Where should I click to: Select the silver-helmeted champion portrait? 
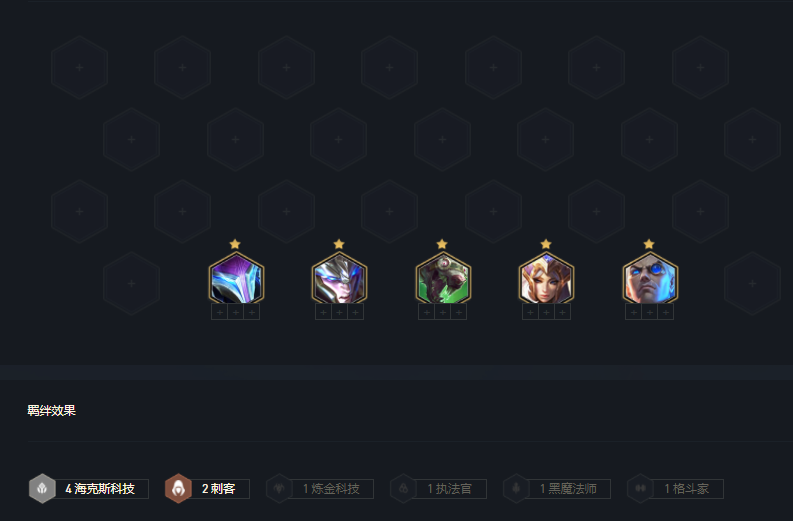(339, 278)
